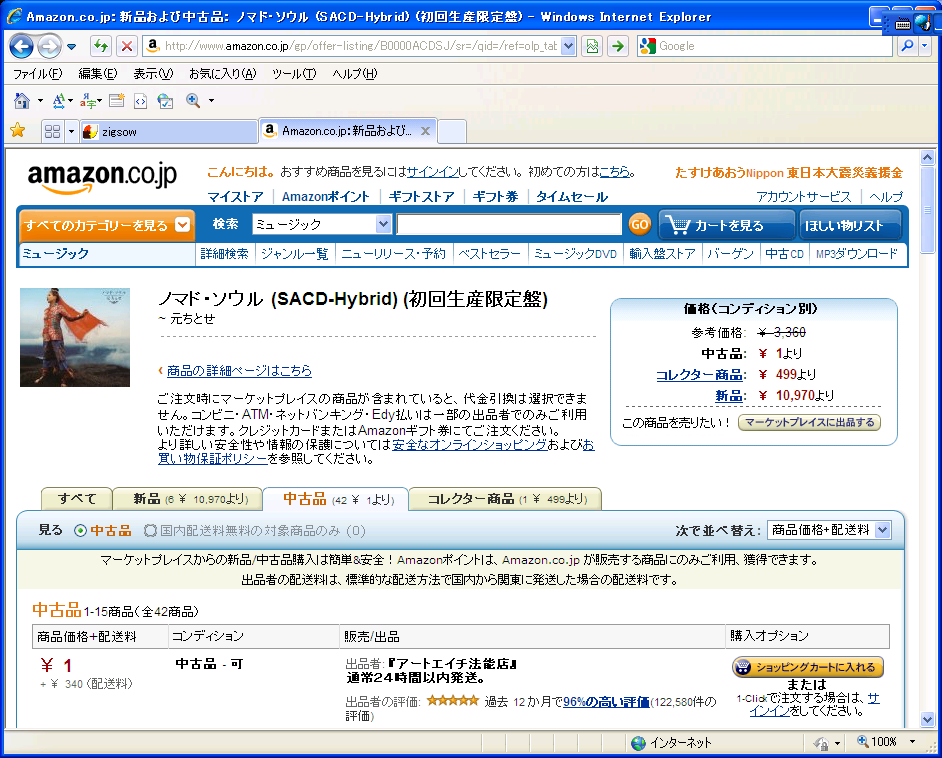This screenshot has width=942, height=758.
Task: Click the zoom magnifier toolbar icon
Action: click(192, 100)
